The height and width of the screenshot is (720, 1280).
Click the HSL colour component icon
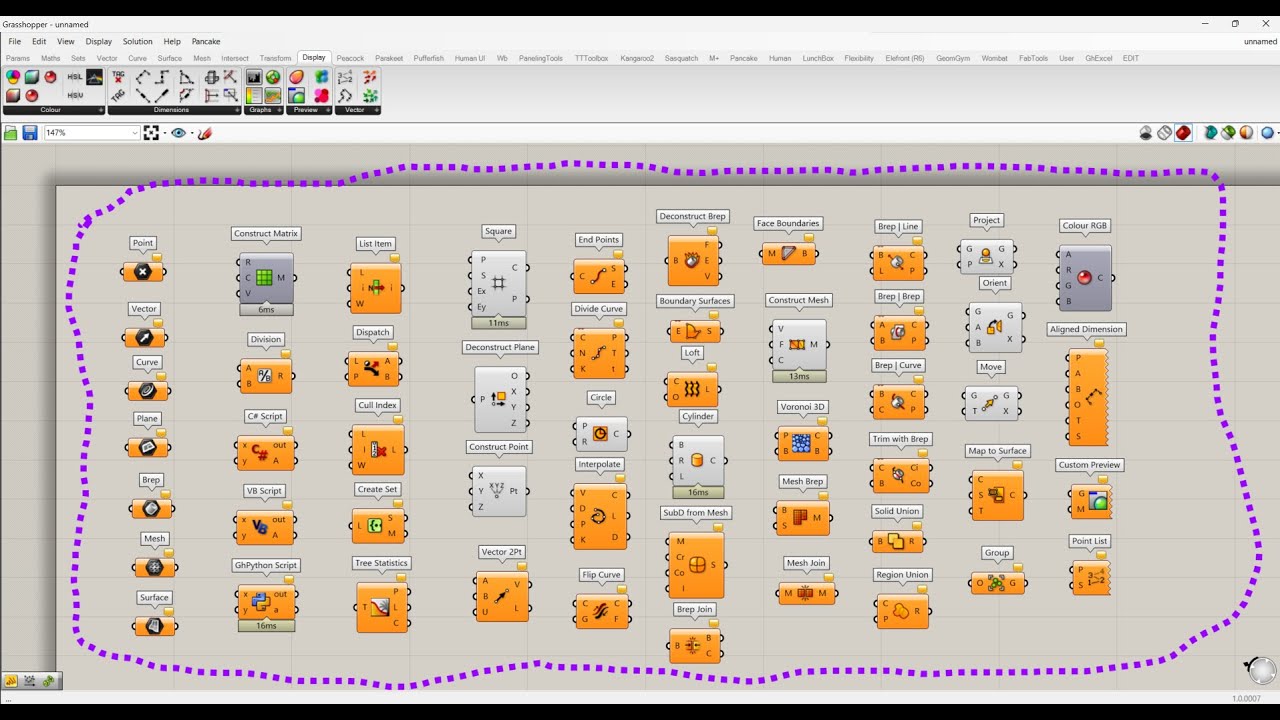[x=75, y=77]
